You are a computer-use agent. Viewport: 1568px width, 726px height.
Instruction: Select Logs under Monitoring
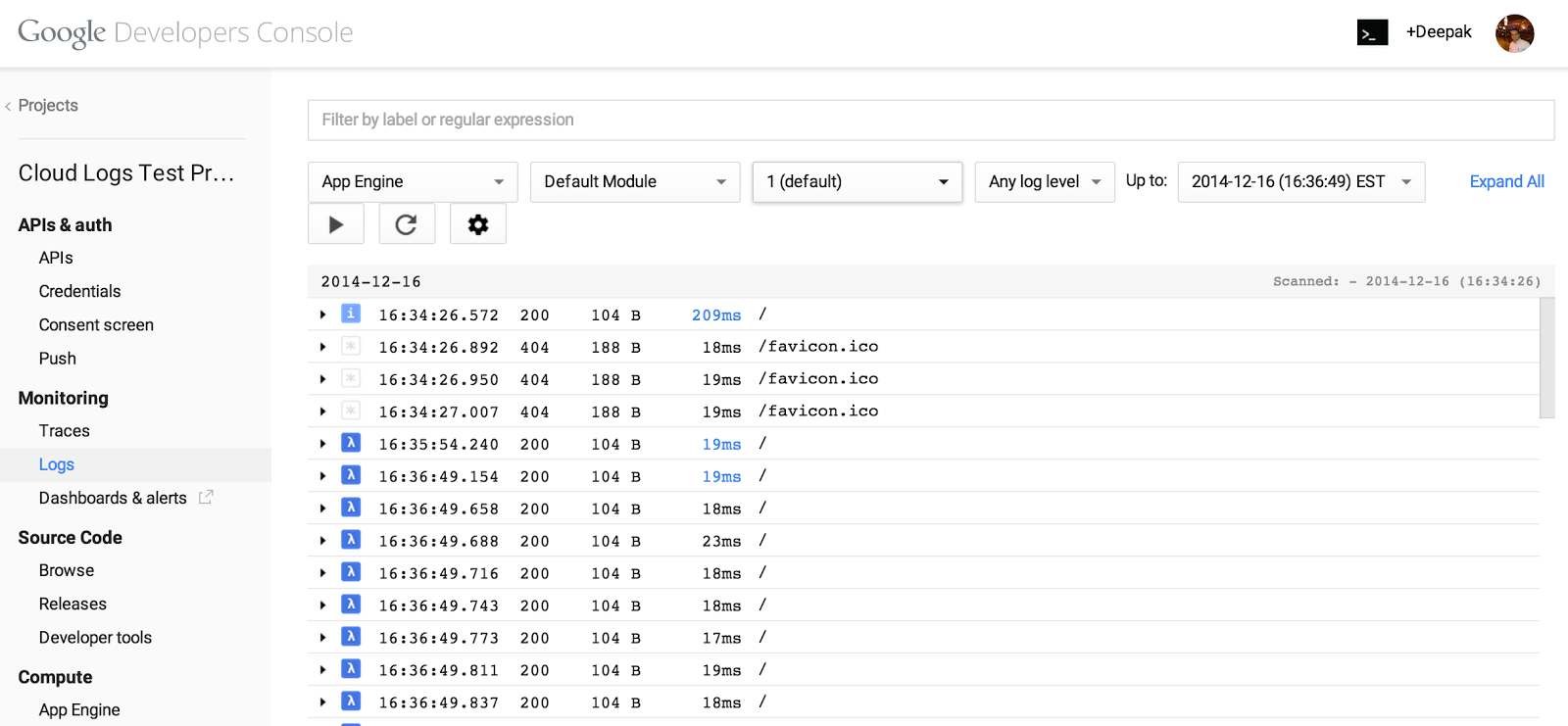point(57,464)
